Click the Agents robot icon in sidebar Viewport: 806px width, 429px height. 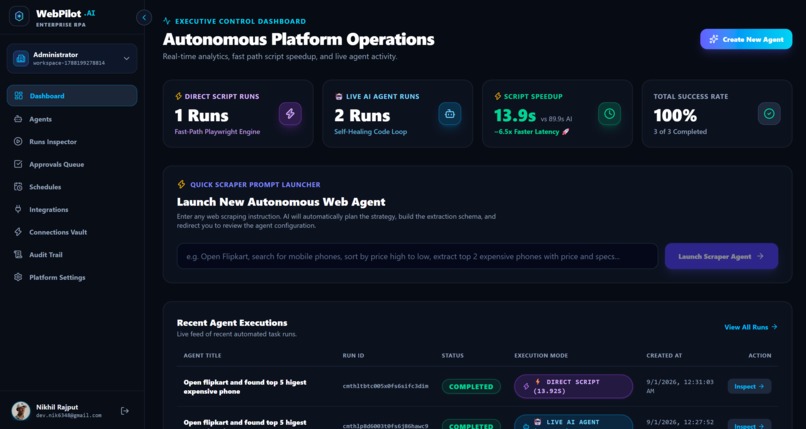19,119
